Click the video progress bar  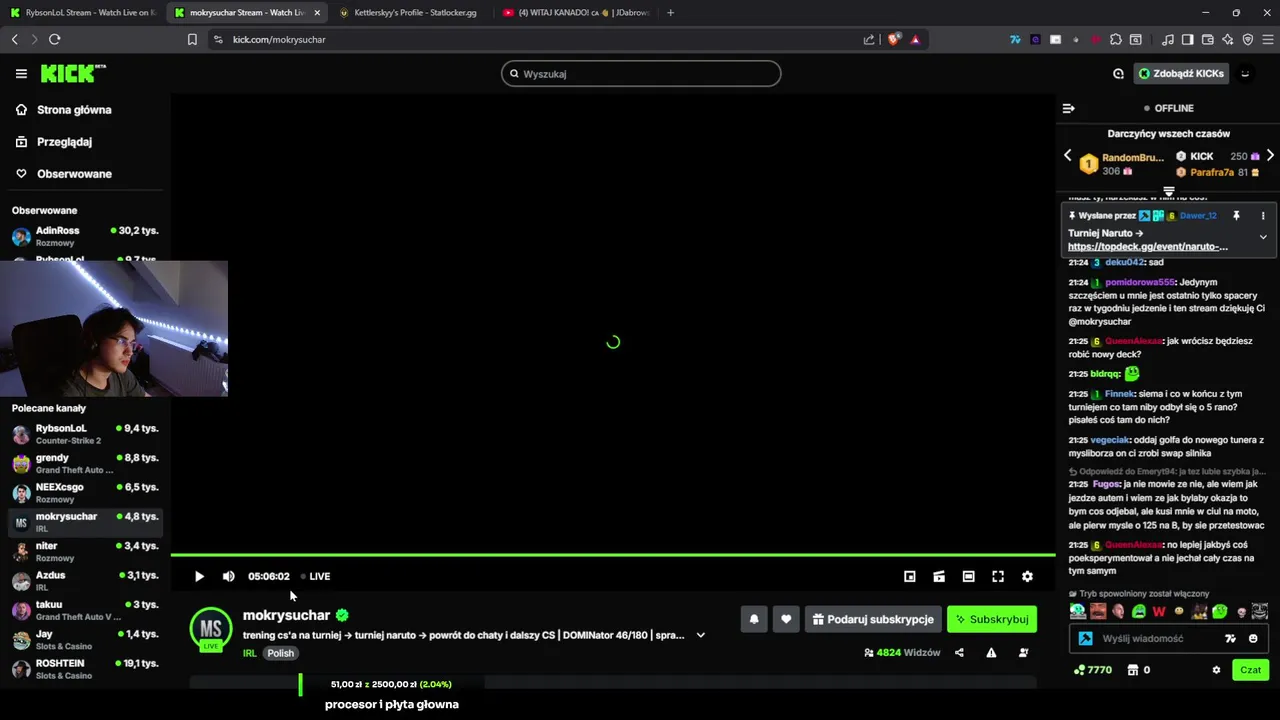(x=613, y=554)
